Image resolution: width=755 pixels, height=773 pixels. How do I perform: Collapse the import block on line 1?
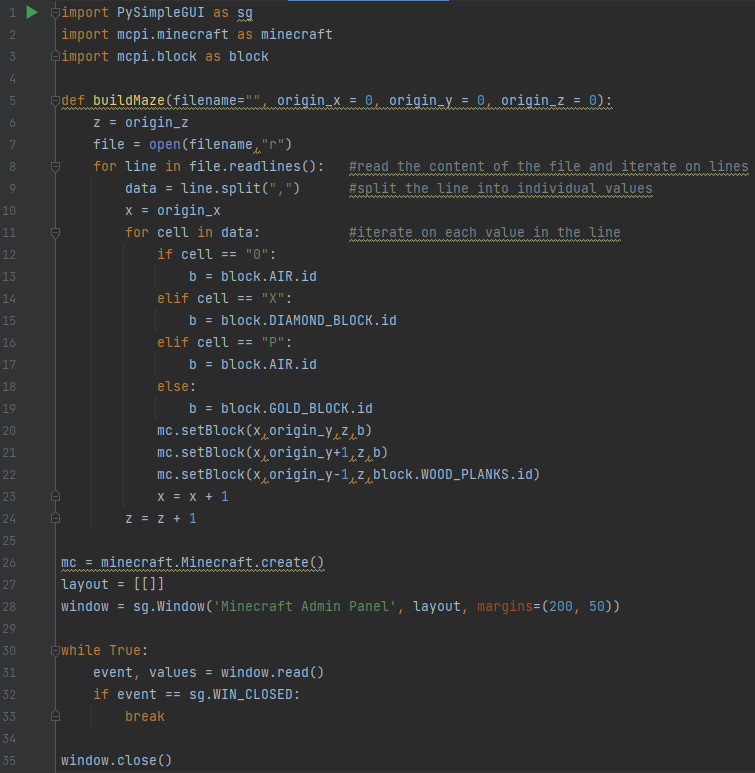coord(54,13)
